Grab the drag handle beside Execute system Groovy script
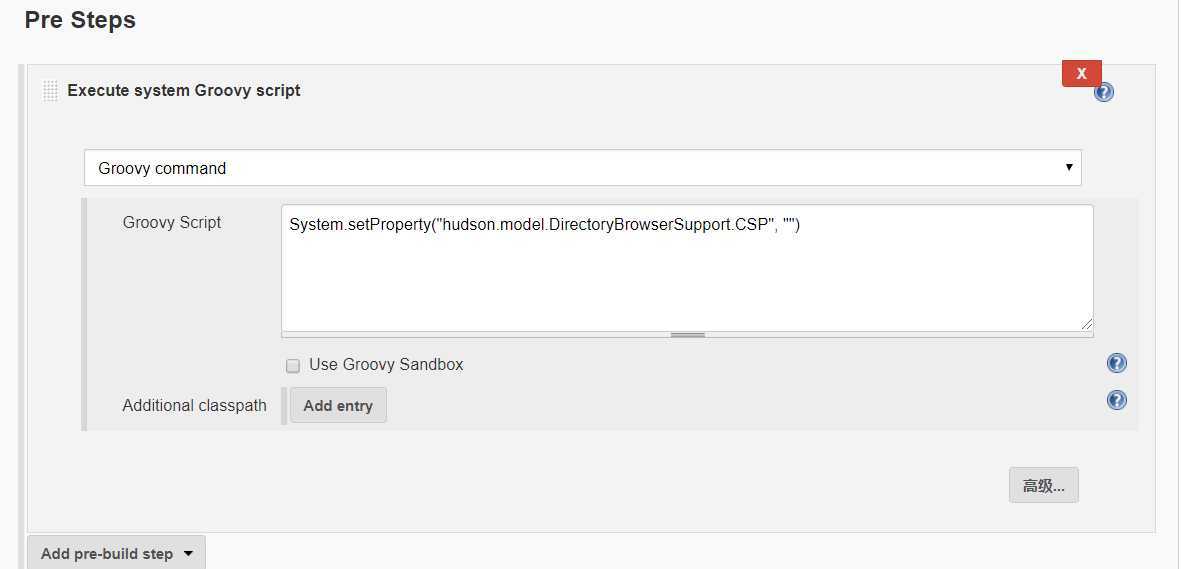Image resolution: width=1185 pixels, height=569 pixels. 51,91
